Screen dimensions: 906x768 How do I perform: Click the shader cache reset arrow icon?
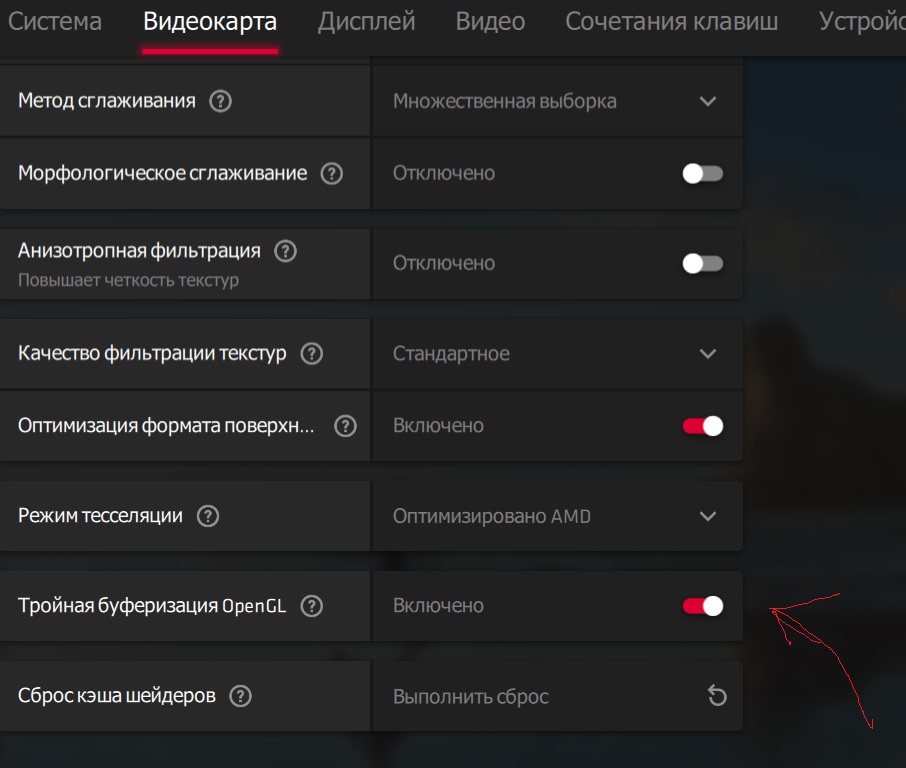[x=716, y=696]
